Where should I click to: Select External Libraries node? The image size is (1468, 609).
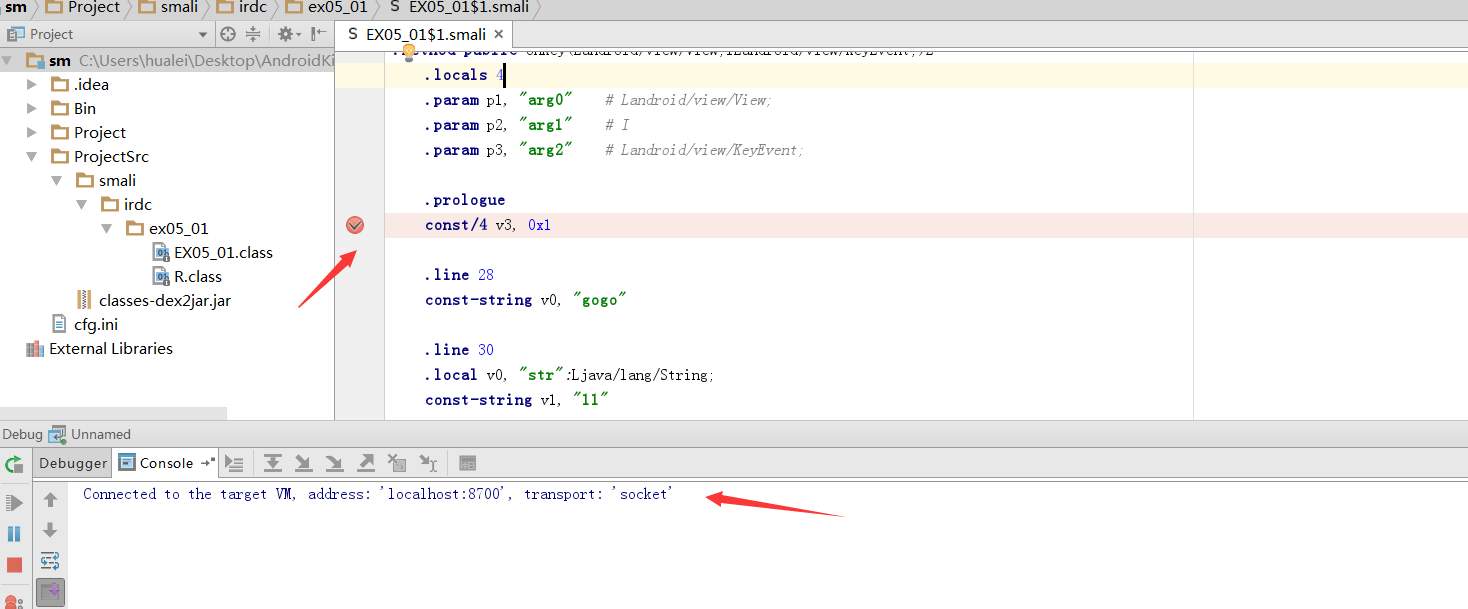(100, 348)
